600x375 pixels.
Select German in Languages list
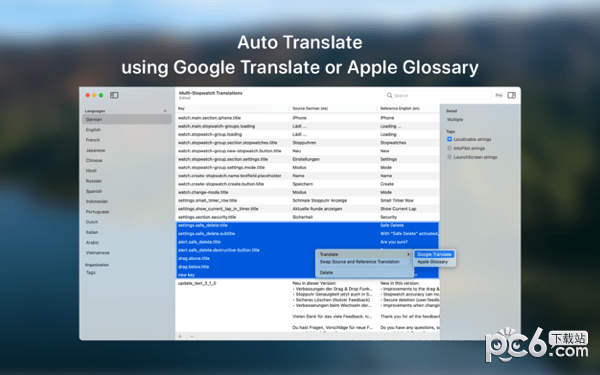click(x=127, y=119)
